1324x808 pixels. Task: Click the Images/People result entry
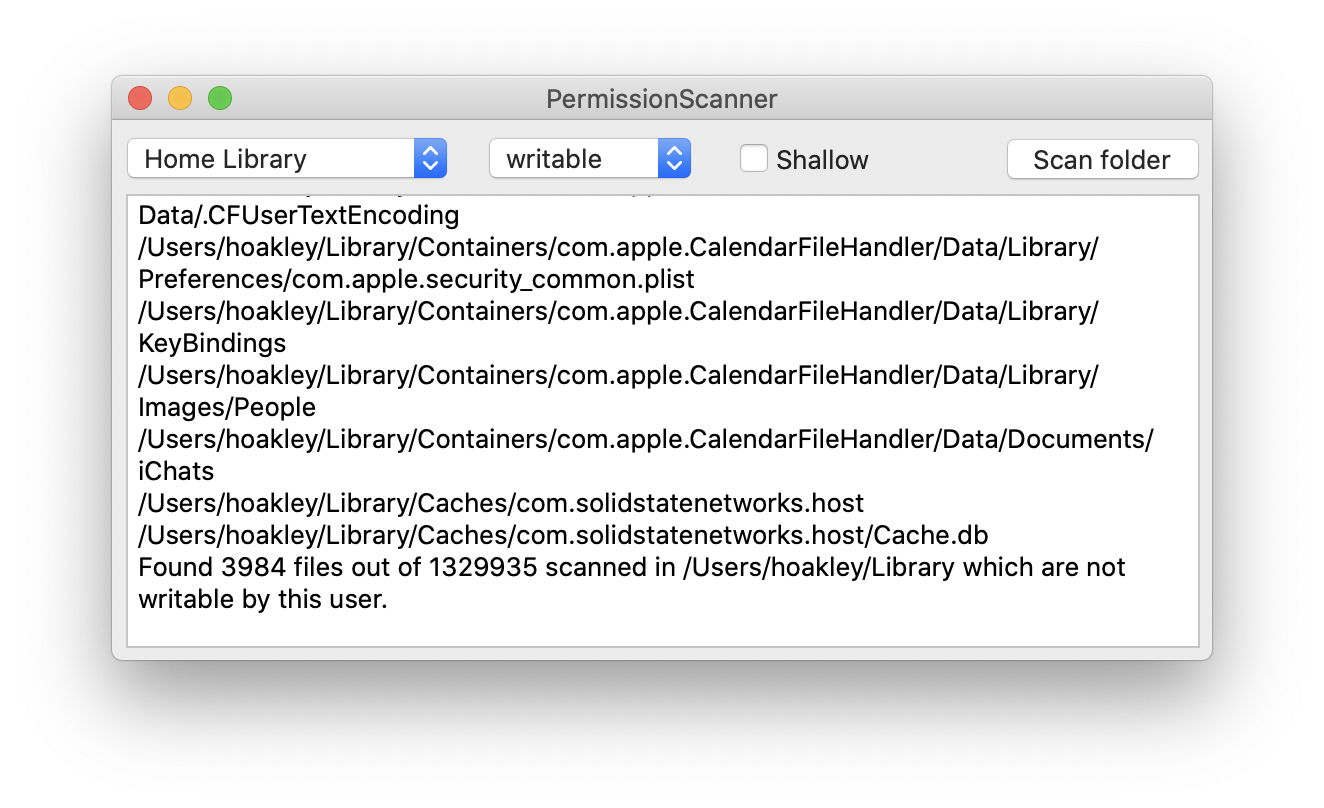click(227, 407)
